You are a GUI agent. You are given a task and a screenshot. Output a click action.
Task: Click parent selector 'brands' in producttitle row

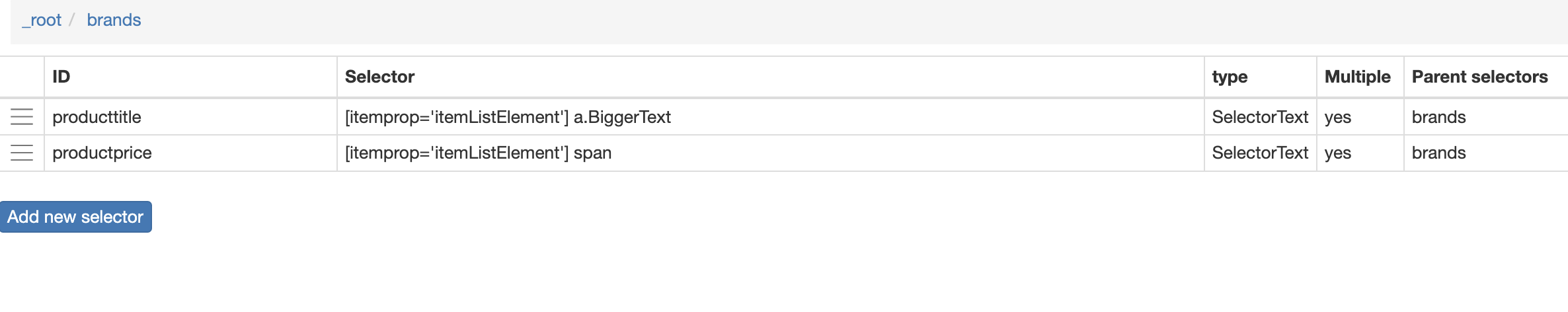(x=1438, y=117)
